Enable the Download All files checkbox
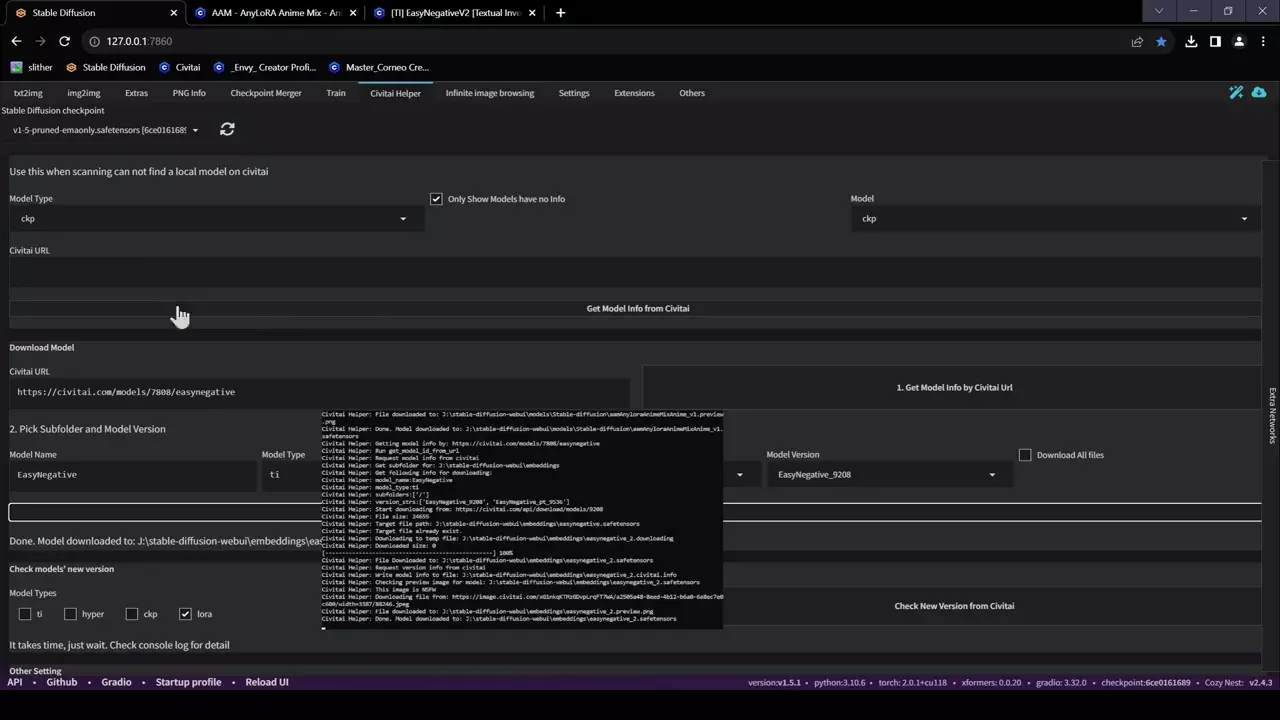Viewport: 1280px width, 720px height. [x=1025, y=455]
